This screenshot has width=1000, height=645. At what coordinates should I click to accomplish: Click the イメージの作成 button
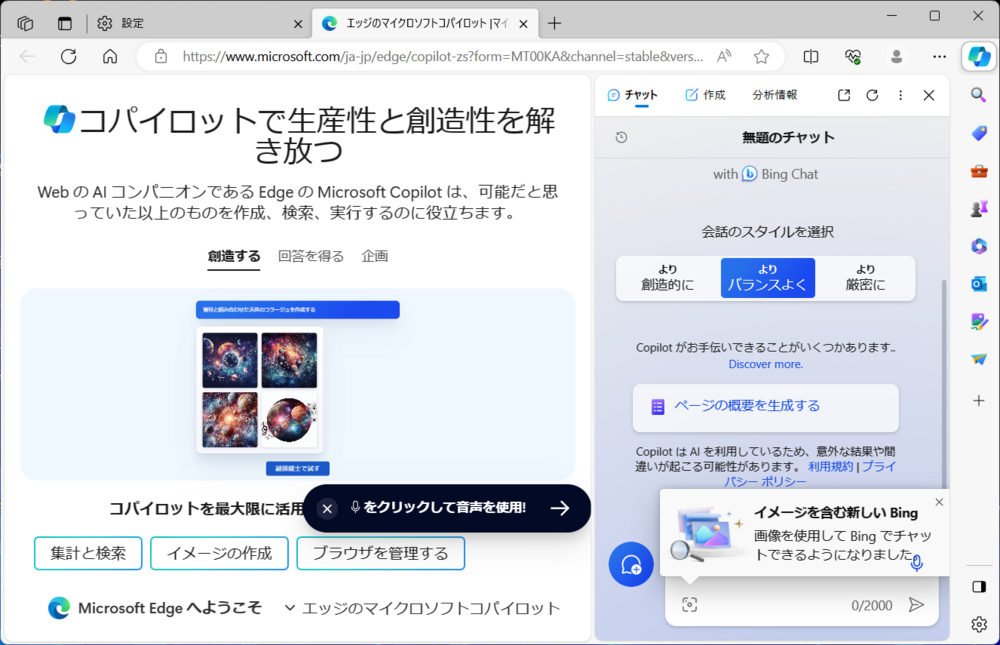219,553
